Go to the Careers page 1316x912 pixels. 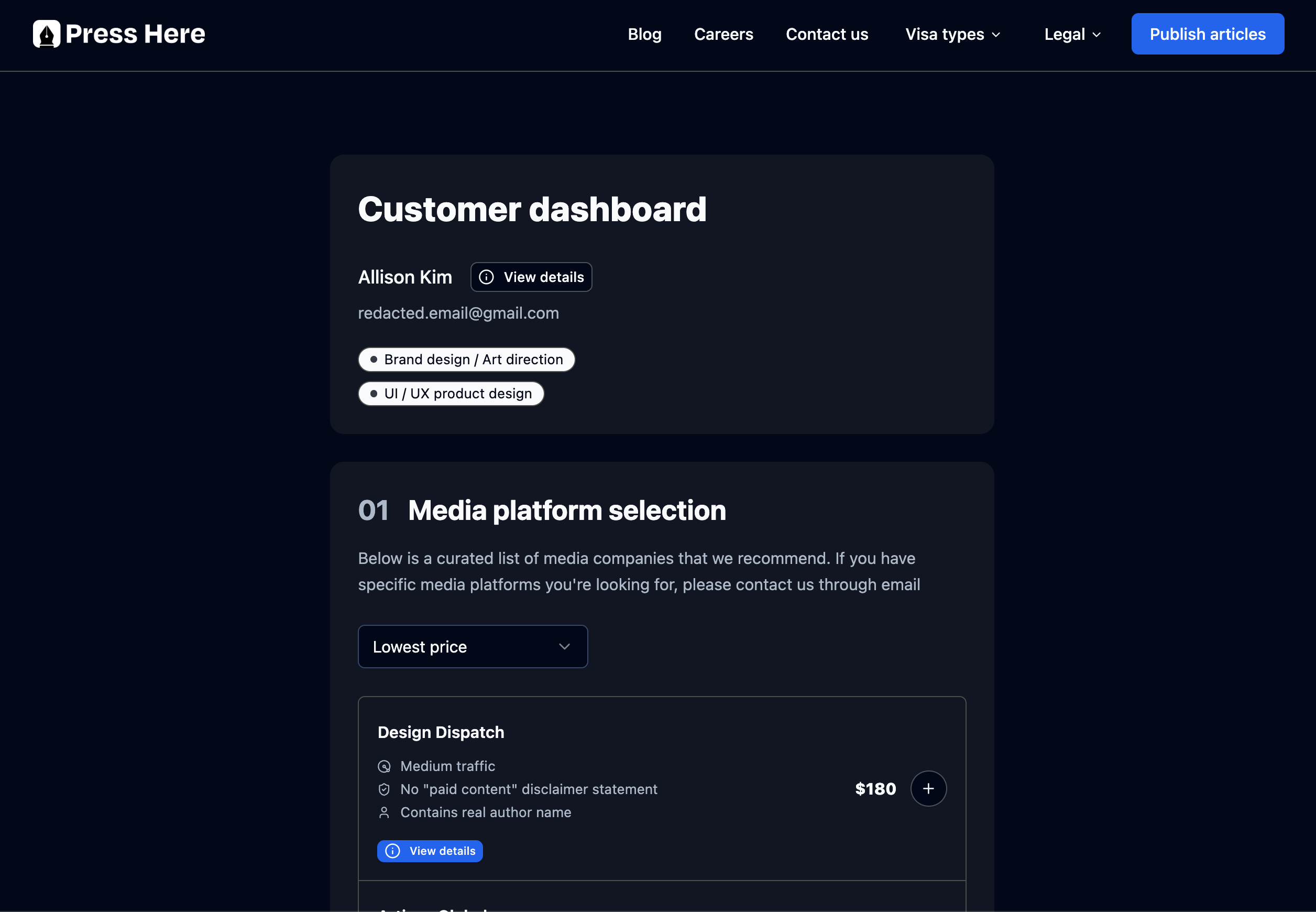723,34
